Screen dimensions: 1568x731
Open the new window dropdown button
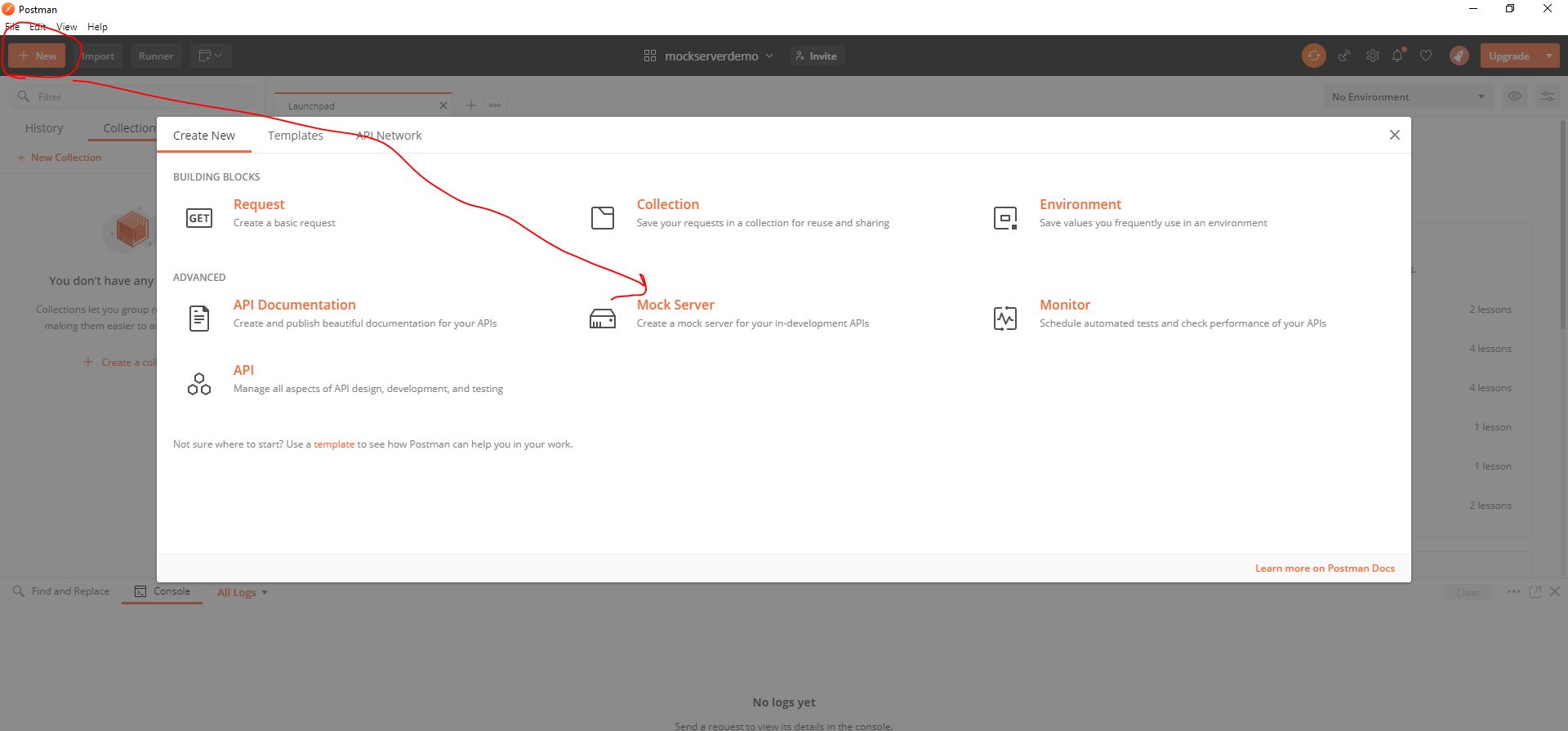coord(211,56)
